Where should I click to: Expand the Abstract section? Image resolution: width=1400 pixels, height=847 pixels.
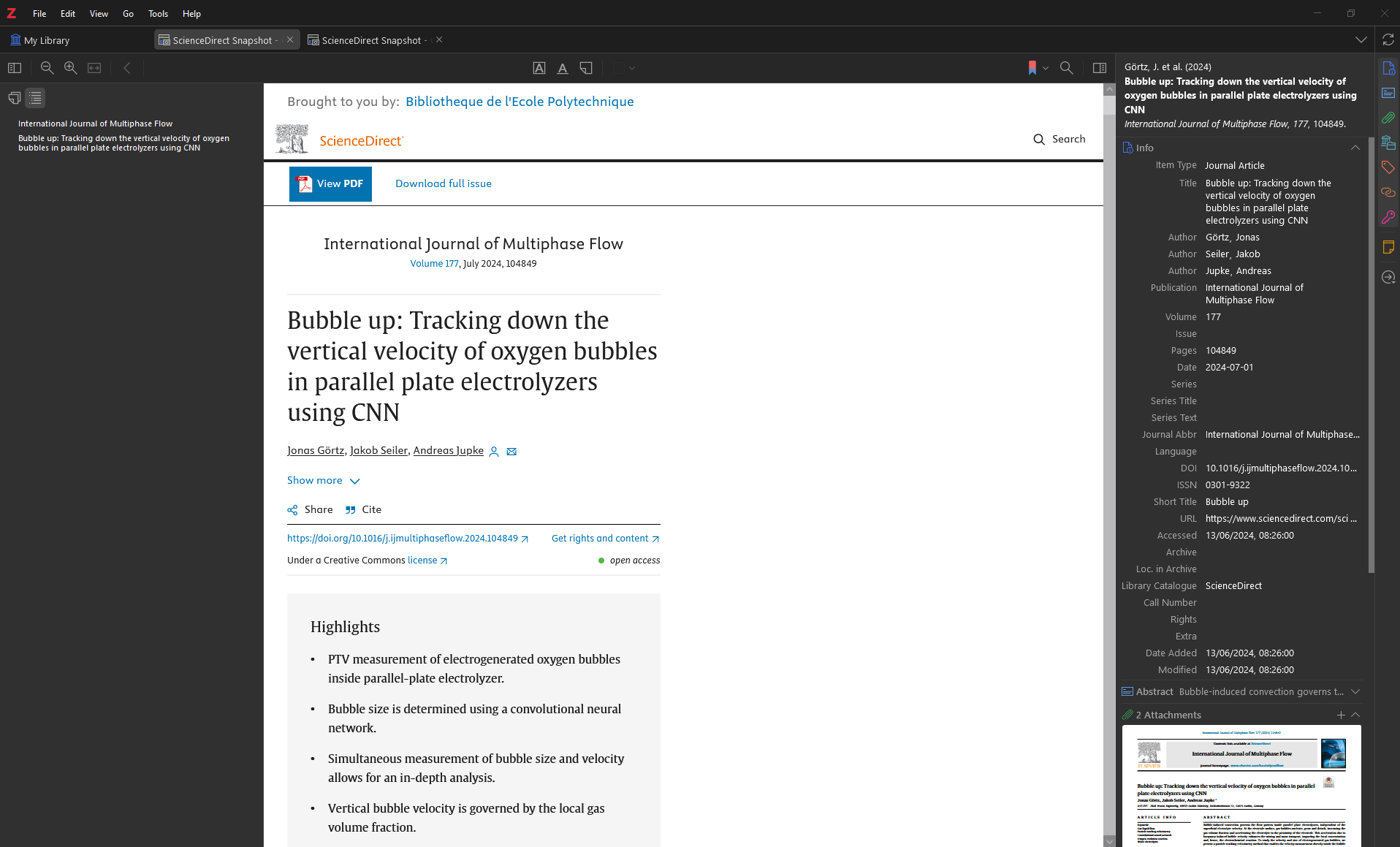1355,691
